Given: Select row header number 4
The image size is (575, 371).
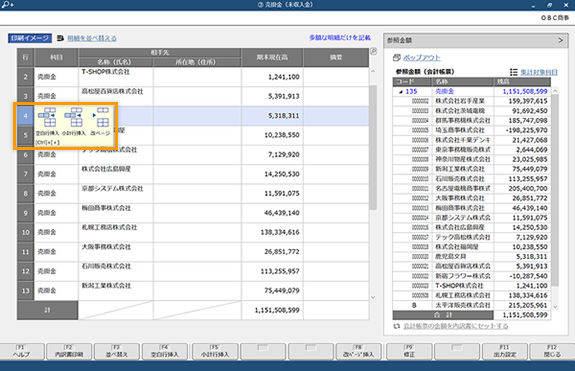Looking at the screenshot, I should tap(25, 116).
